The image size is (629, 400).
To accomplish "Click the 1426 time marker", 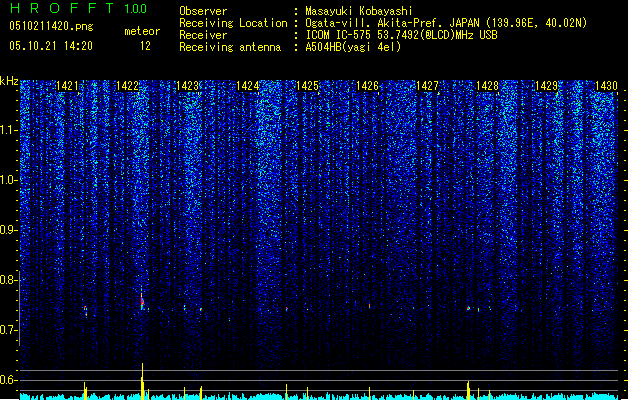I will click(367, 86).
